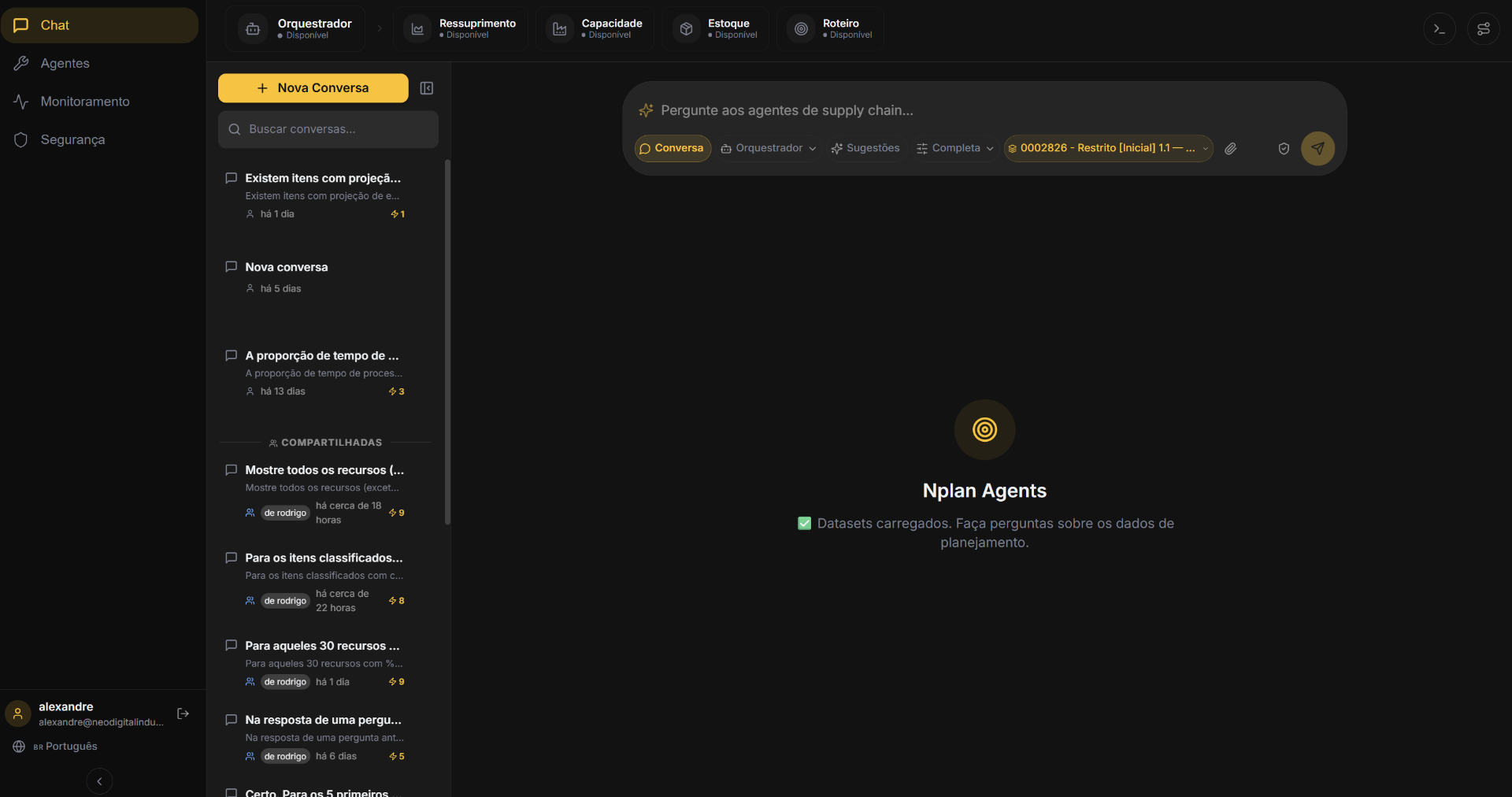Screen dimensions: 1512x797
Task: Click the Orquestrador robot icon in the top bar
Action: click(253, 29)
